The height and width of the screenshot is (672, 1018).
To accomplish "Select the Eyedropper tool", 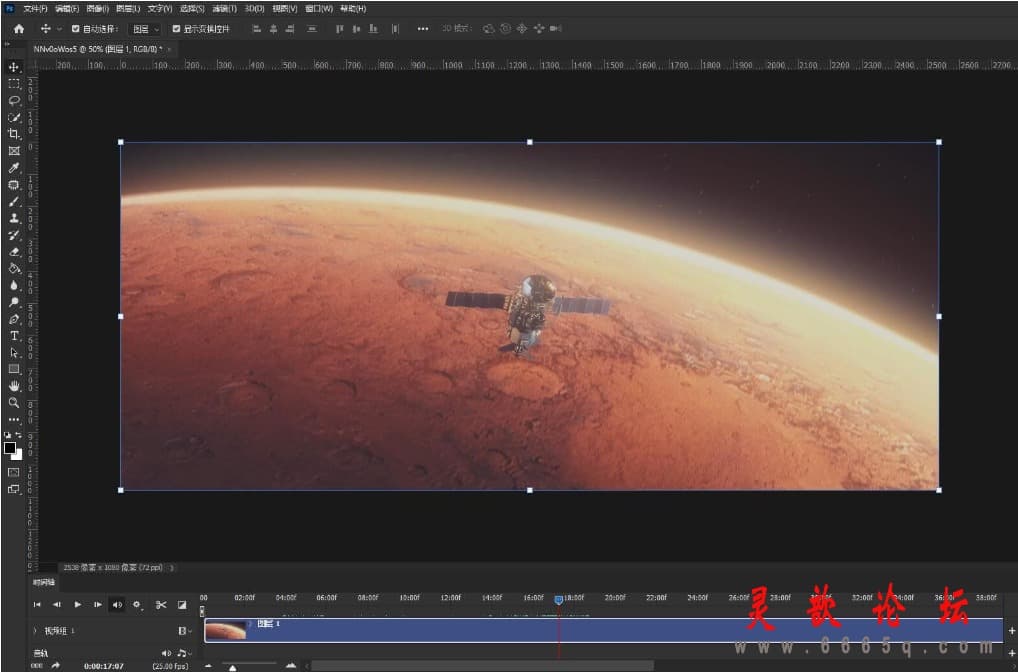I will [14, 168].
